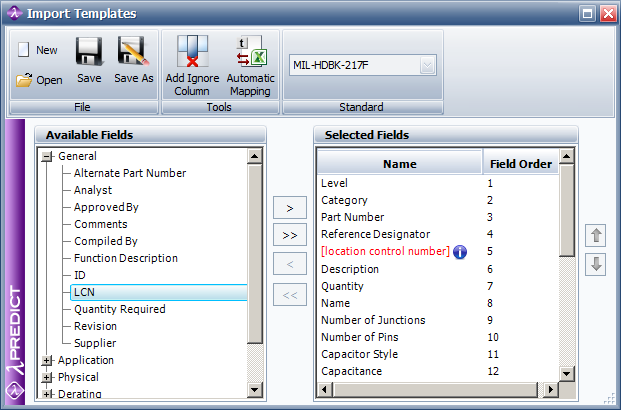Image resolution: width=621 pixels, height=410 pixels.
Task: Click the blue info icon beside location control number
Action: [x=460, y=252]
